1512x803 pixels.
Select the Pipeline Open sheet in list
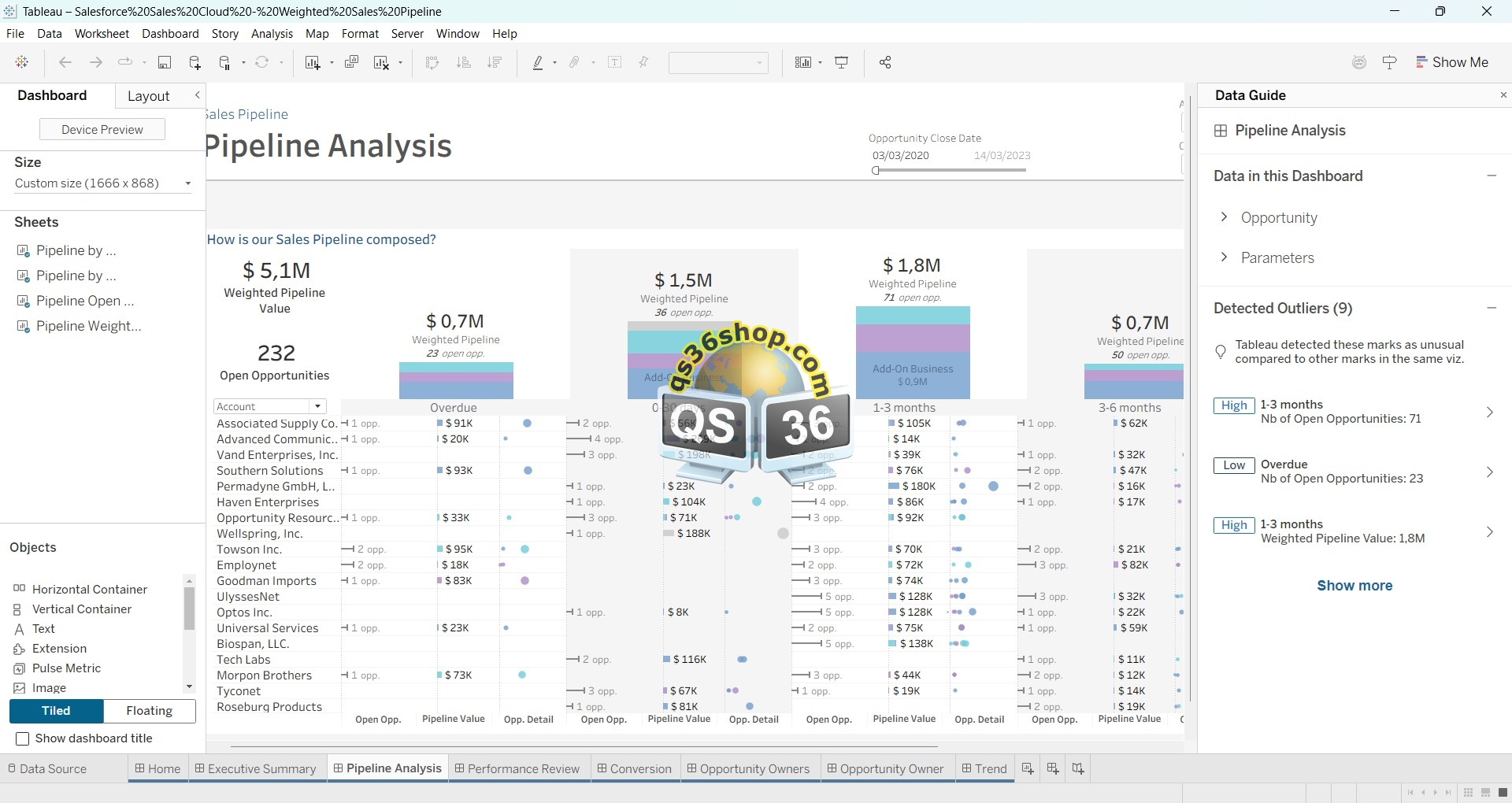click(85, 301)
